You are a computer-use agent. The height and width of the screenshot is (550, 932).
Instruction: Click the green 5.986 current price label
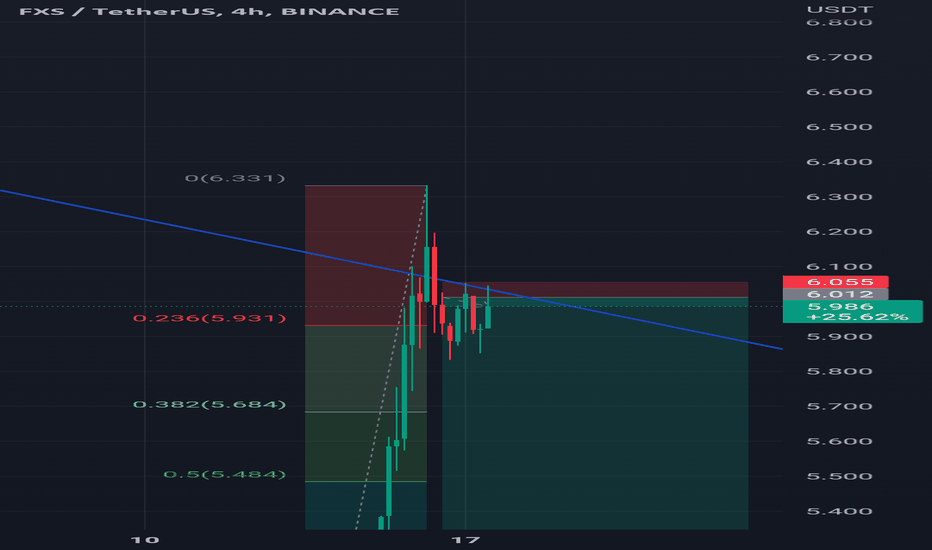pos(840,306)
